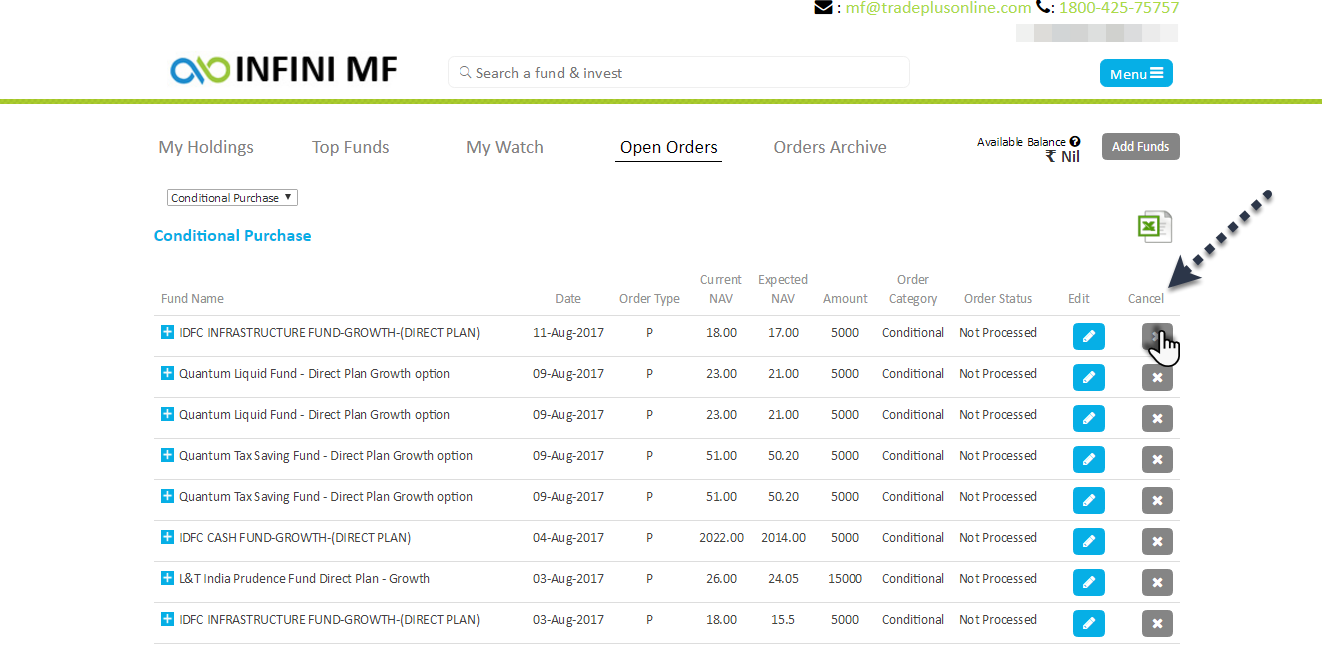This screenshot has width=1322, height=650.
Task: Open the Menu button
Action: [1136, 73]
